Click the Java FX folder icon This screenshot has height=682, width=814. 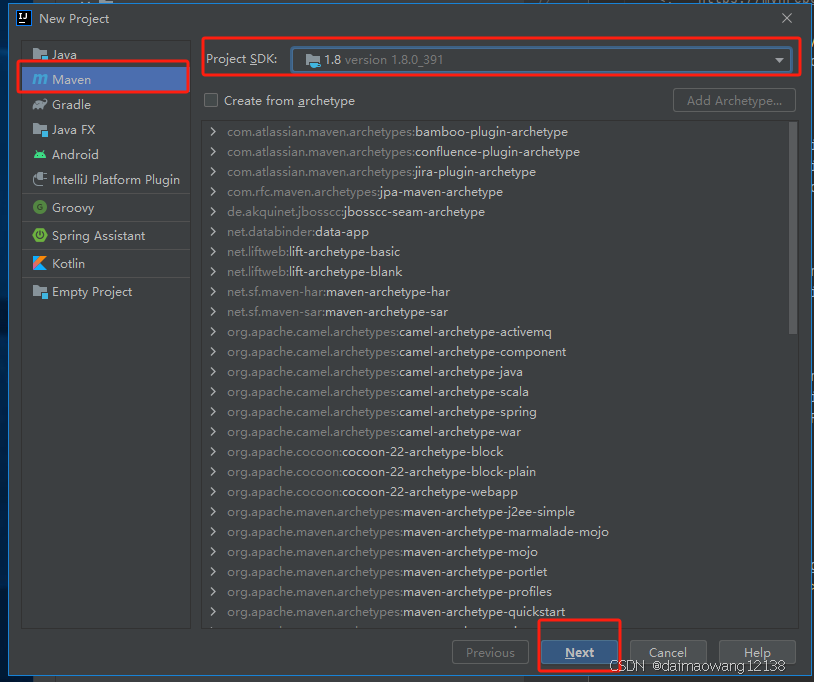[40, 129]
